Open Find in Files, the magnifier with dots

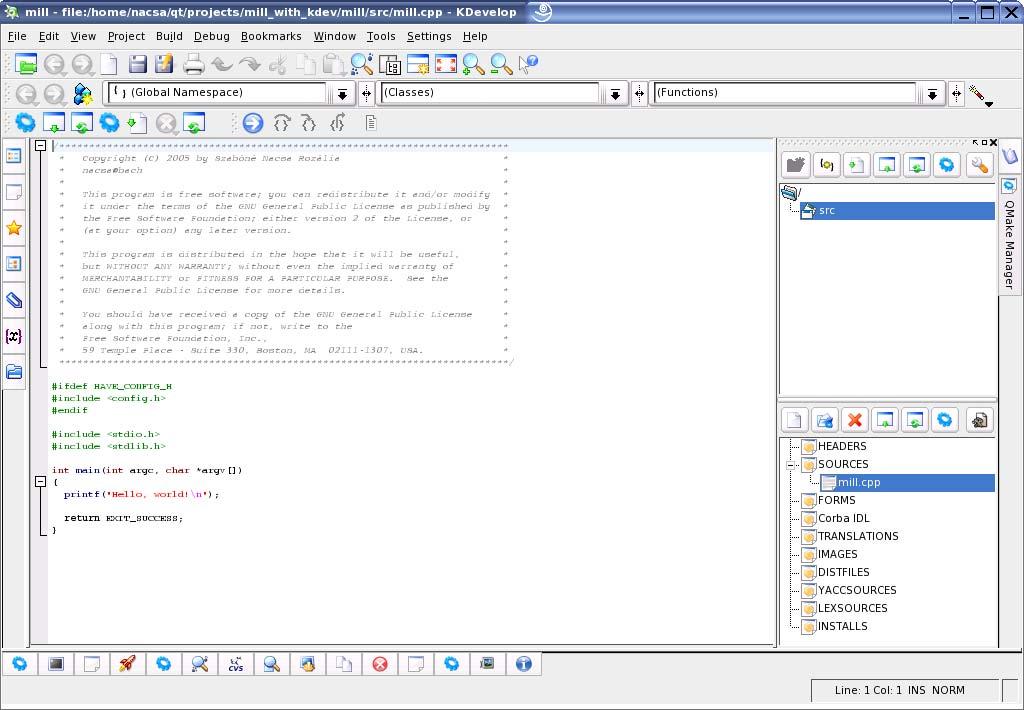[x=362, y=64]
